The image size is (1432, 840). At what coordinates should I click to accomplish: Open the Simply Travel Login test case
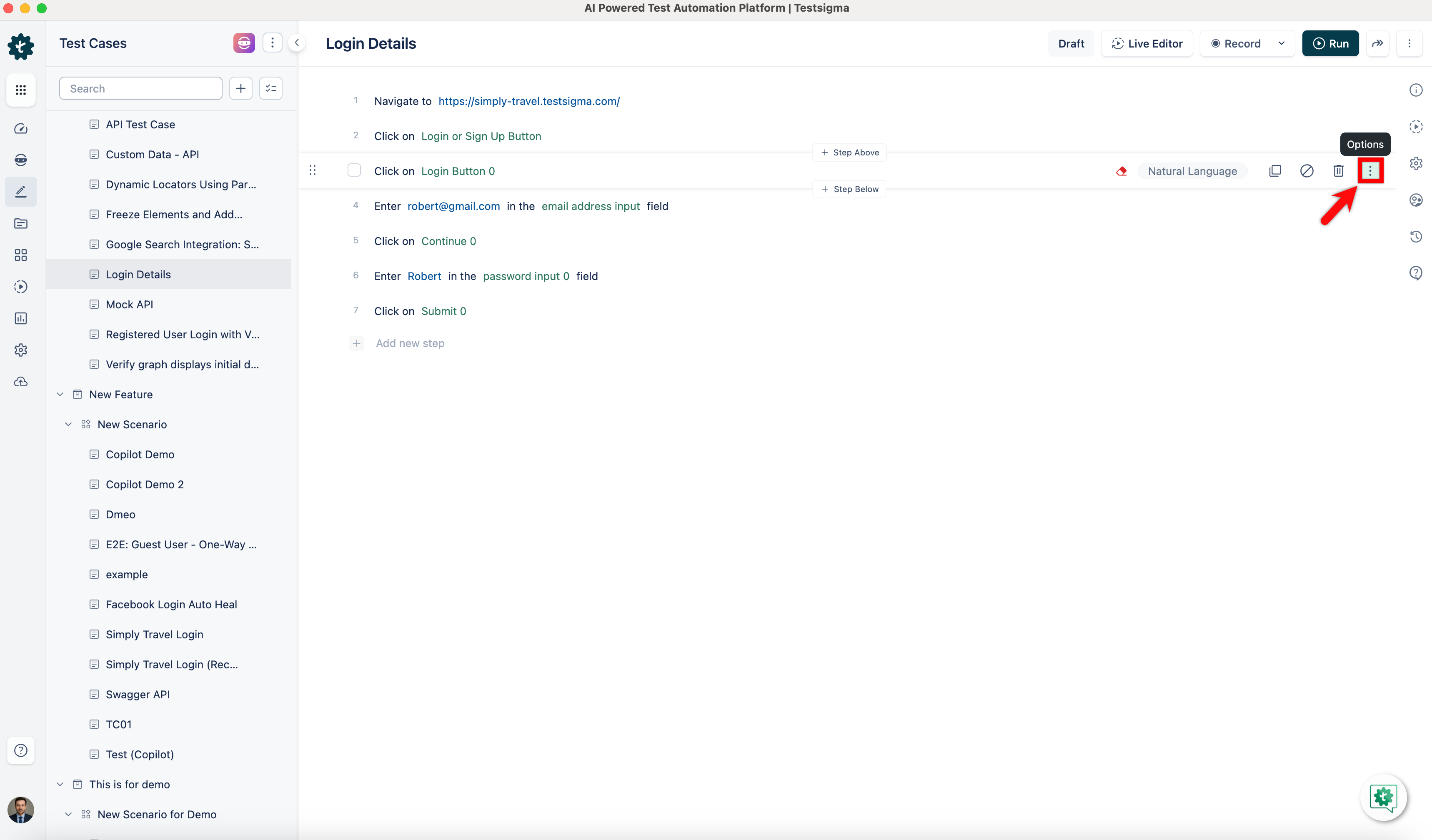point(155,635)
